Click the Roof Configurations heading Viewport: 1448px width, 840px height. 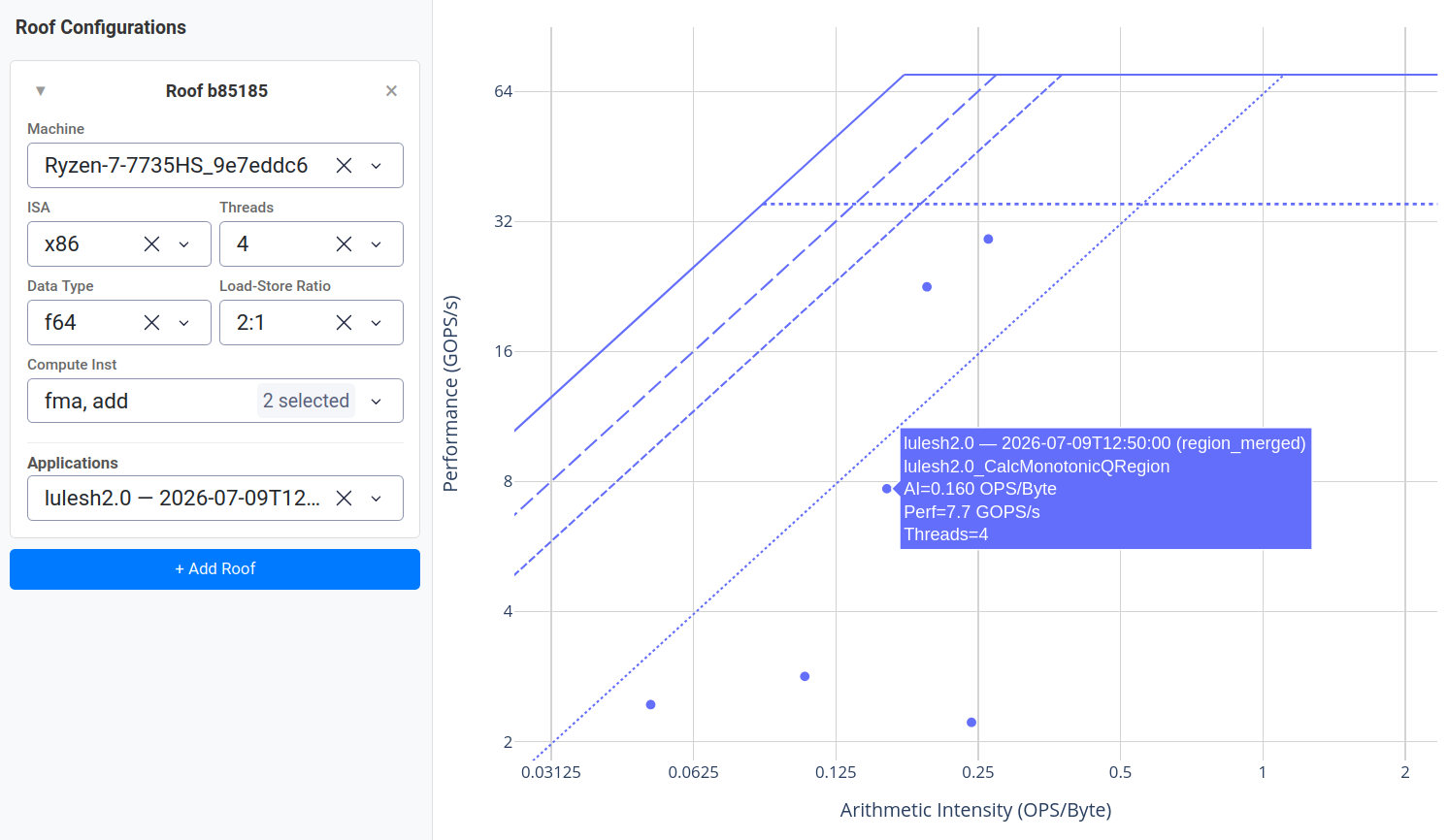(x=101, y=27)
